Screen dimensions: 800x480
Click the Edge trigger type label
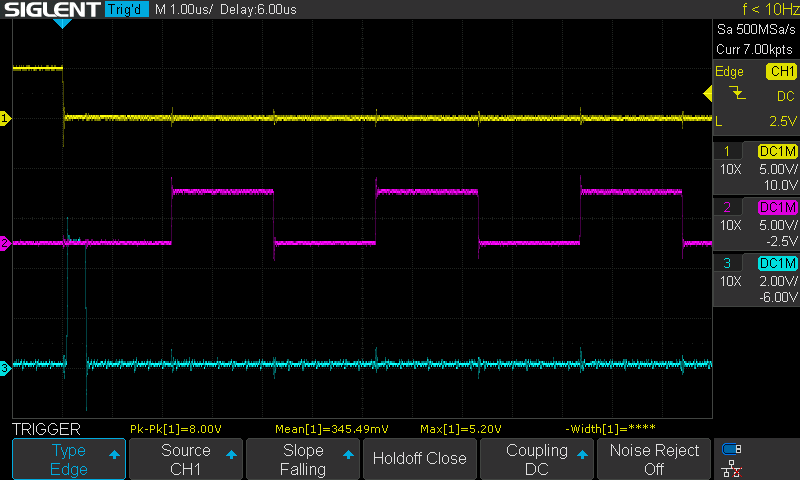pos(729,71)
